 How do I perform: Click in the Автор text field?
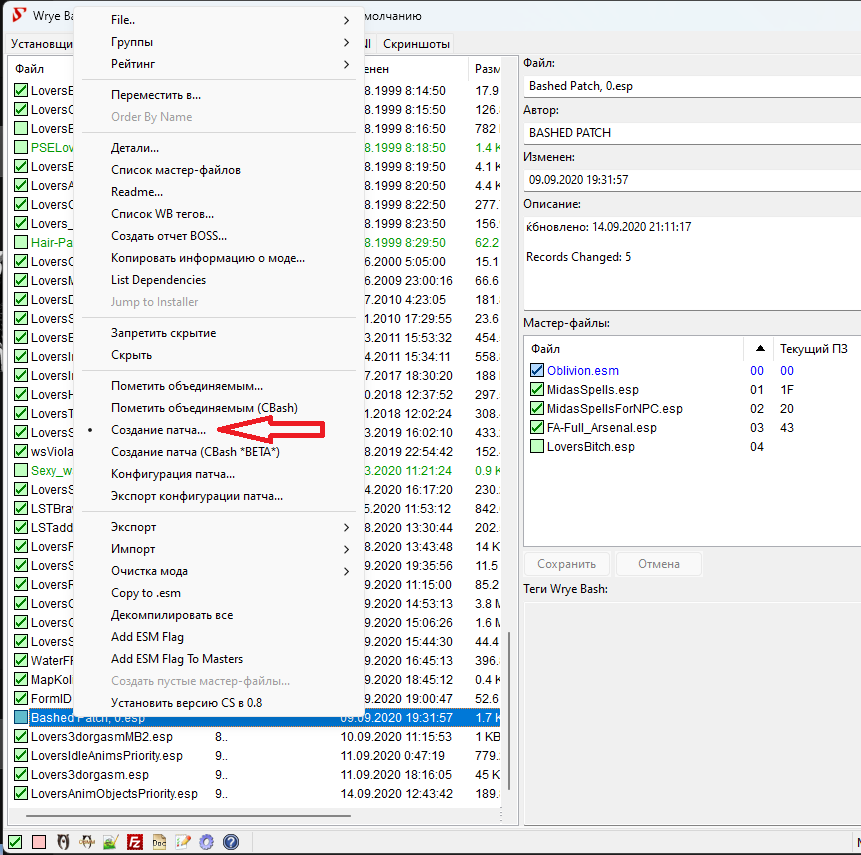click(x=690, y=132)
